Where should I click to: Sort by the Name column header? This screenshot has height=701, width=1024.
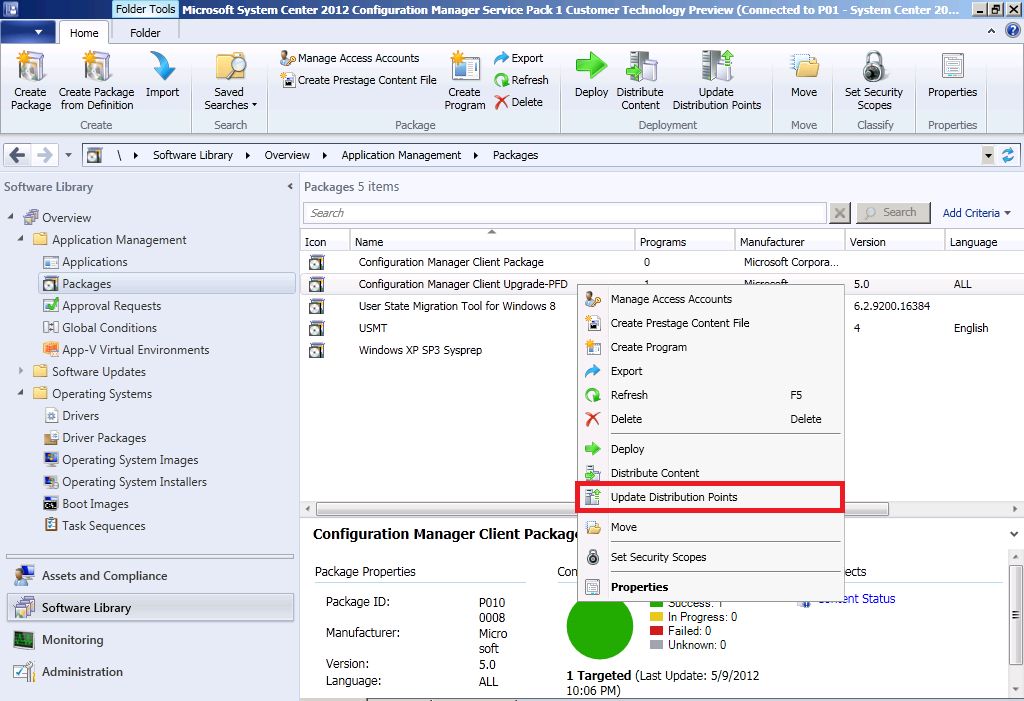click(492, 241)
